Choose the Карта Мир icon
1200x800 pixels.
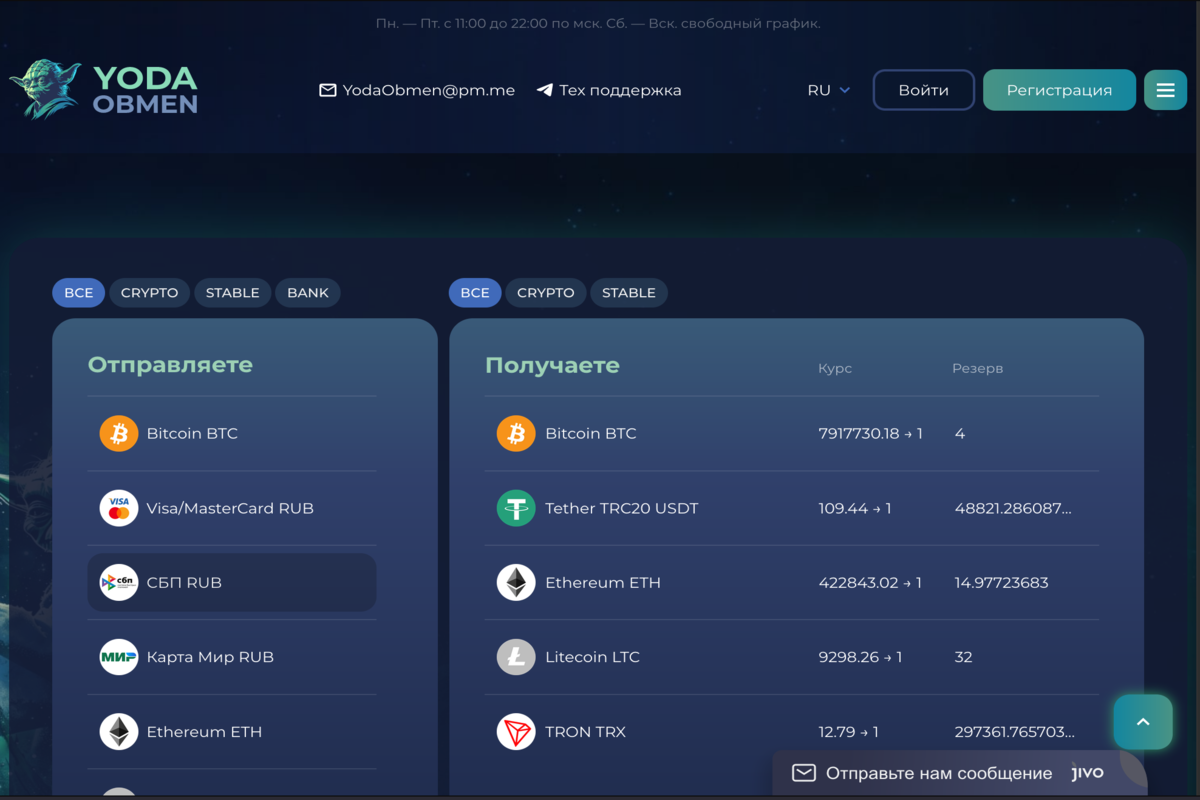click(119, 657)
